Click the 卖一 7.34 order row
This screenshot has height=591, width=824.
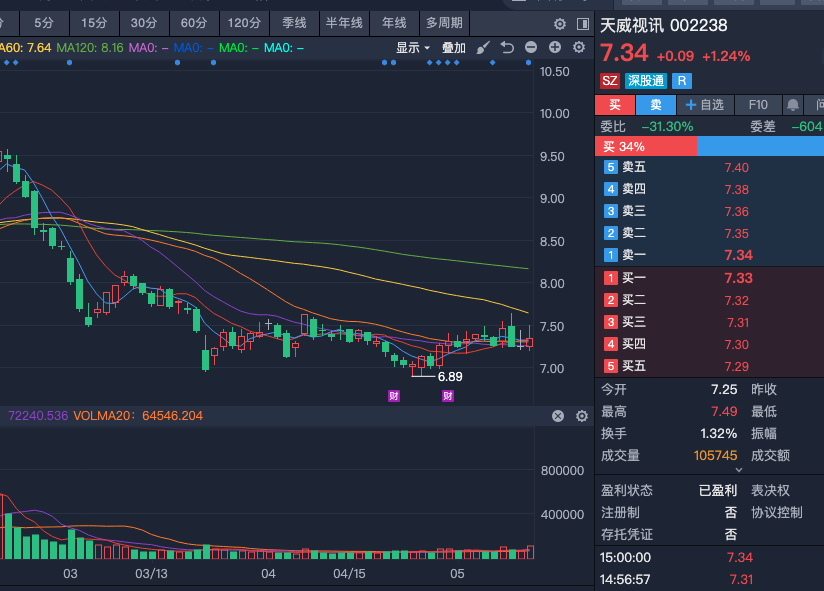(x=709, y=255)
